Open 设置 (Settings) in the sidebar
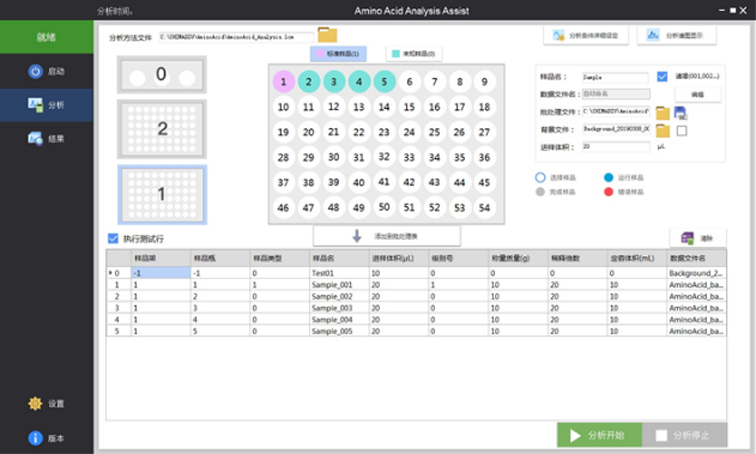 (x=47, y=403)
